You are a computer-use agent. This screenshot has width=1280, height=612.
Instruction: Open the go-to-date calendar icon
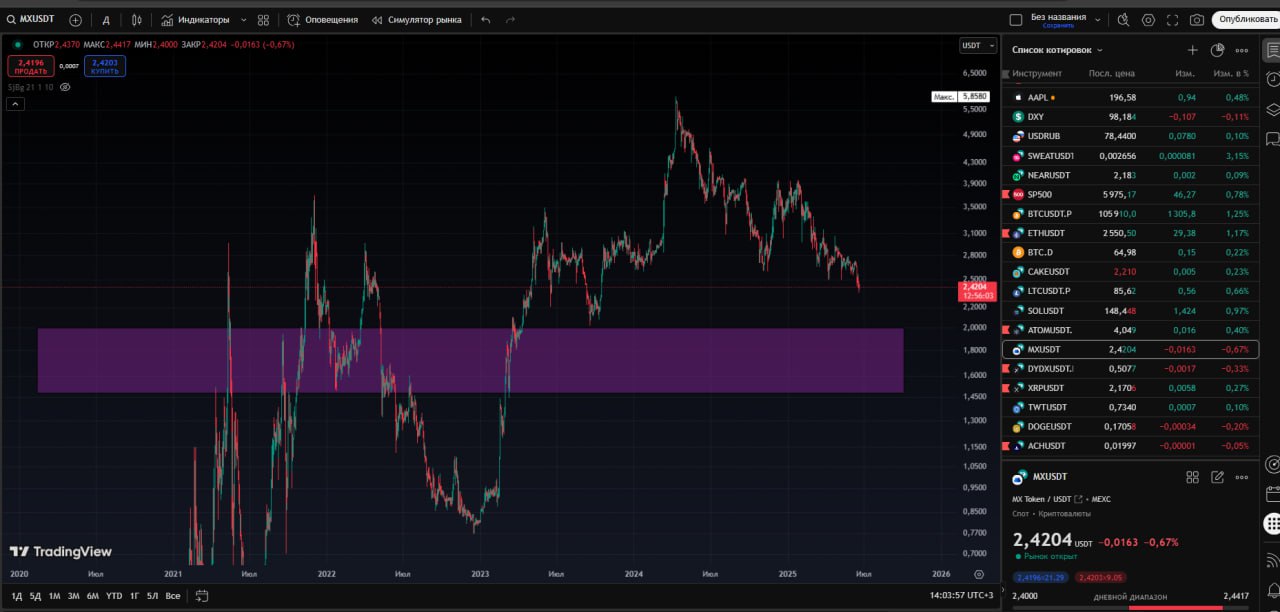[202, 596]
